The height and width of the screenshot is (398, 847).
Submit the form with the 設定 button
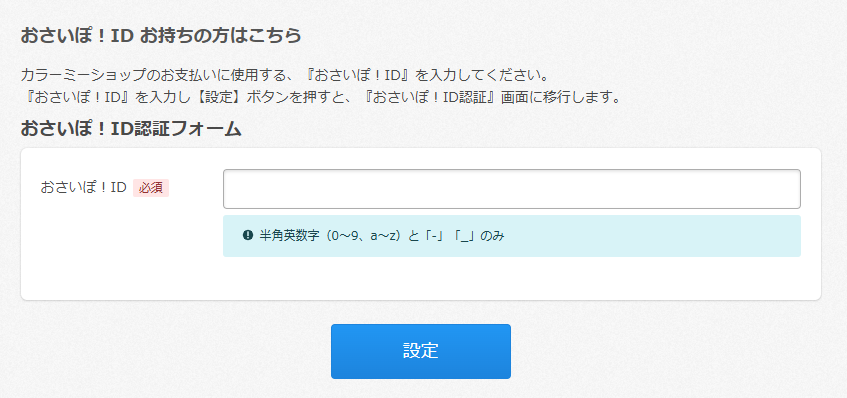pyautogui.click(x=421, y=351)
